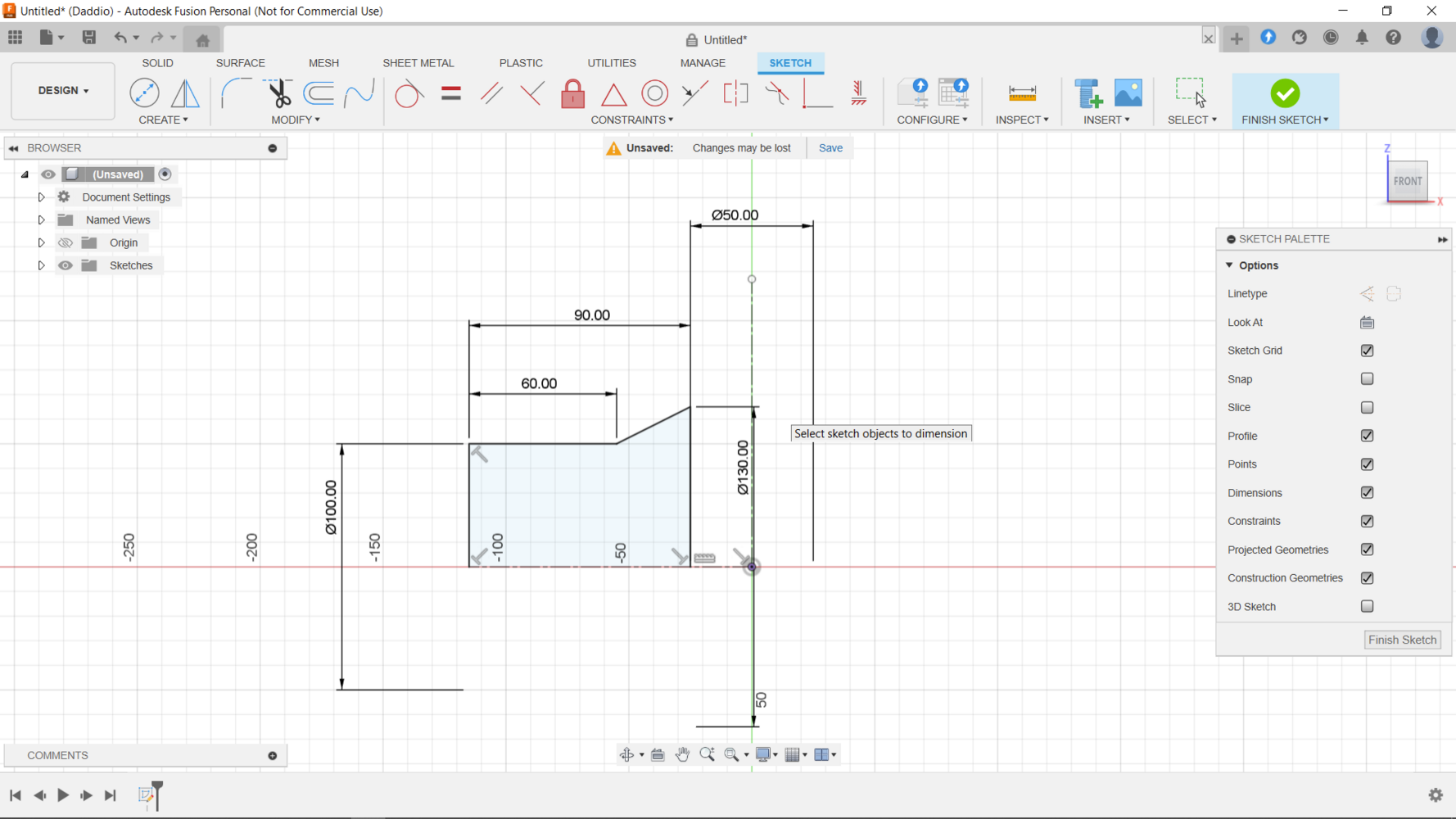Enable the Snap checkbox

point(1367,378)
